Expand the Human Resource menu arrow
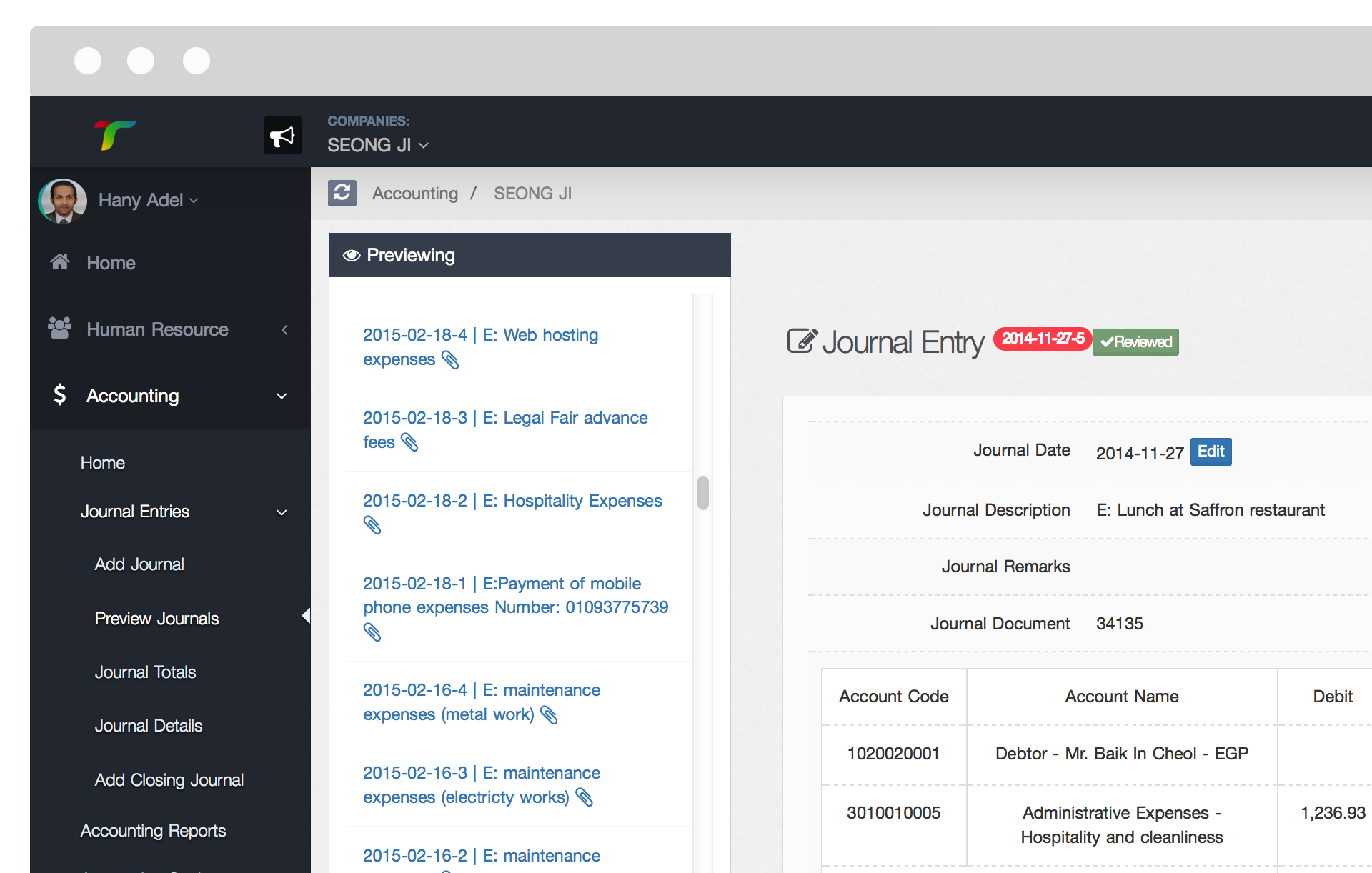 pyautogui.click(x=284, y=329)
